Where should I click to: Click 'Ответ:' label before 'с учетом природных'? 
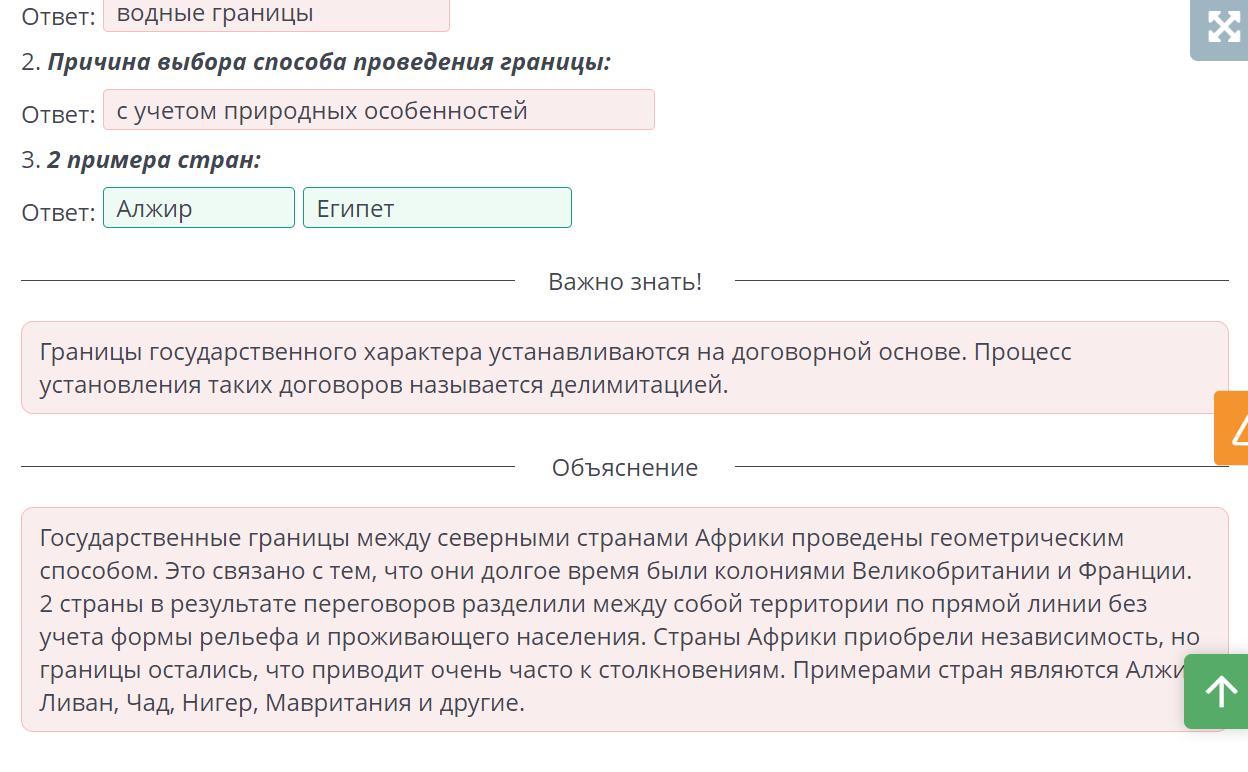pos(59,114)
